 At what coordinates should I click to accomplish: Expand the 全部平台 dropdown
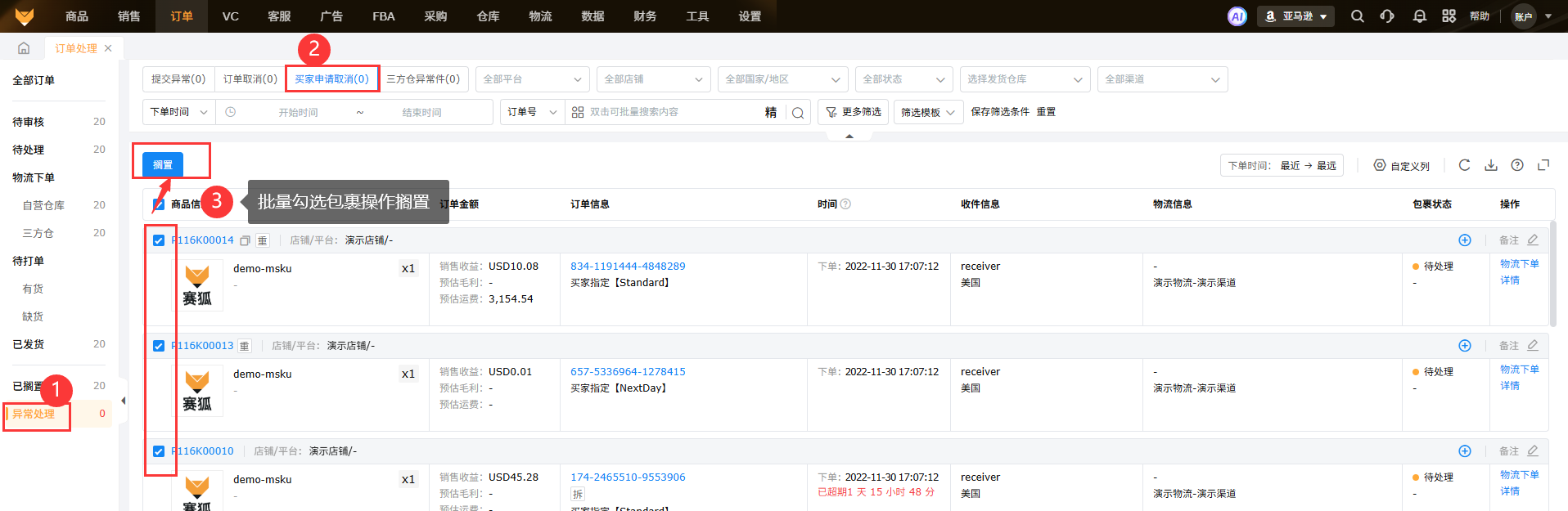[x=532, y=79]
